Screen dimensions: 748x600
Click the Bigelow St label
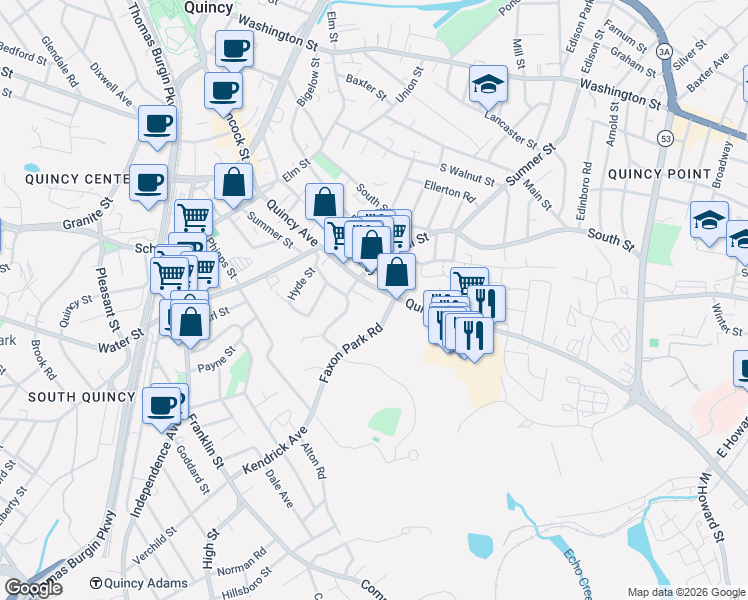click(x=308, y=82)
